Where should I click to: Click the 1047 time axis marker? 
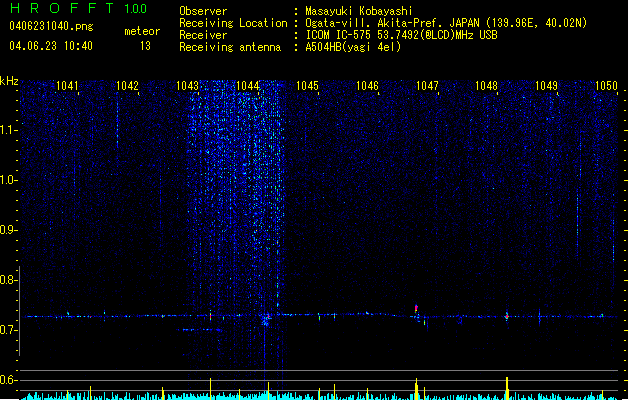coord(427,86)
